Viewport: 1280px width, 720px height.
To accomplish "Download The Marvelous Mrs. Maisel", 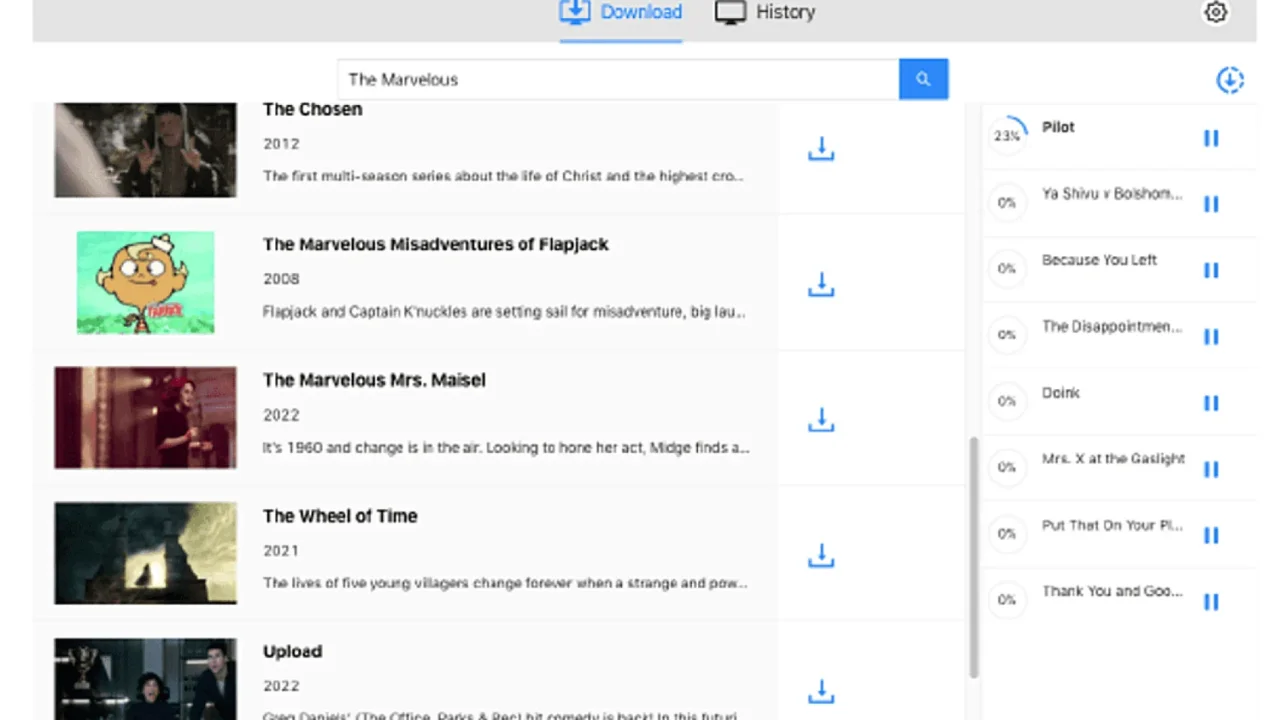I will (x=821, y=420).
